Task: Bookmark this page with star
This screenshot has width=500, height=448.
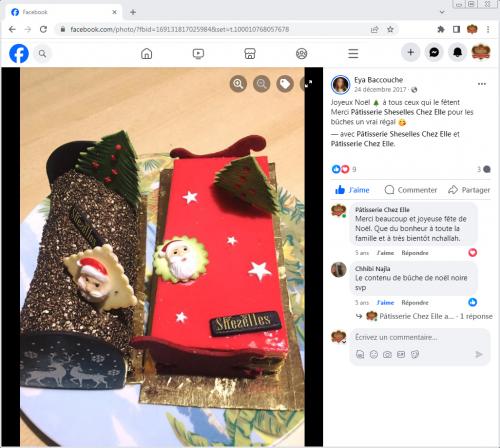Action: (390, 29)
